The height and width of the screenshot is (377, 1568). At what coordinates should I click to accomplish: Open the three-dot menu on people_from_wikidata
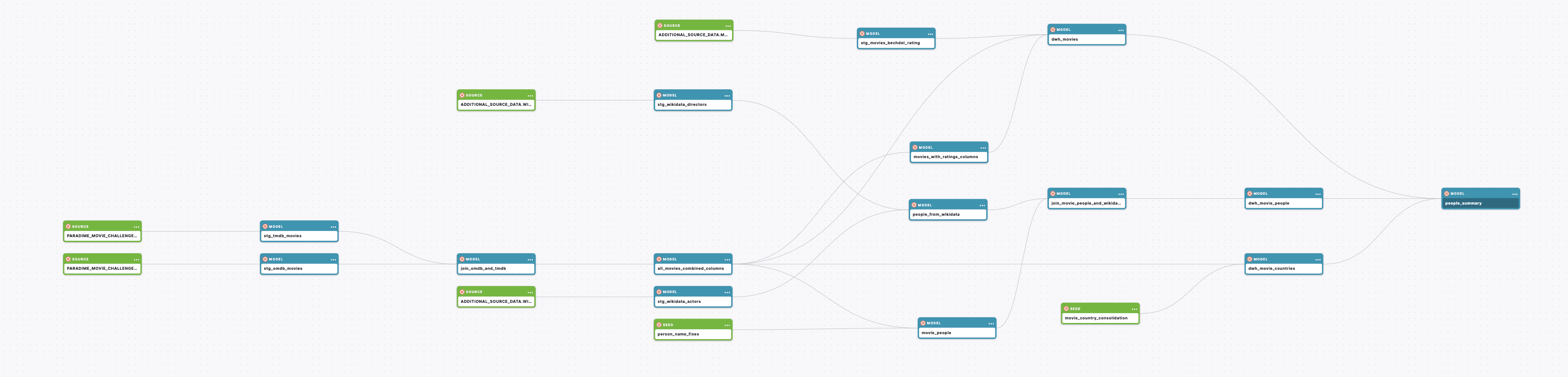click(982, 205)
